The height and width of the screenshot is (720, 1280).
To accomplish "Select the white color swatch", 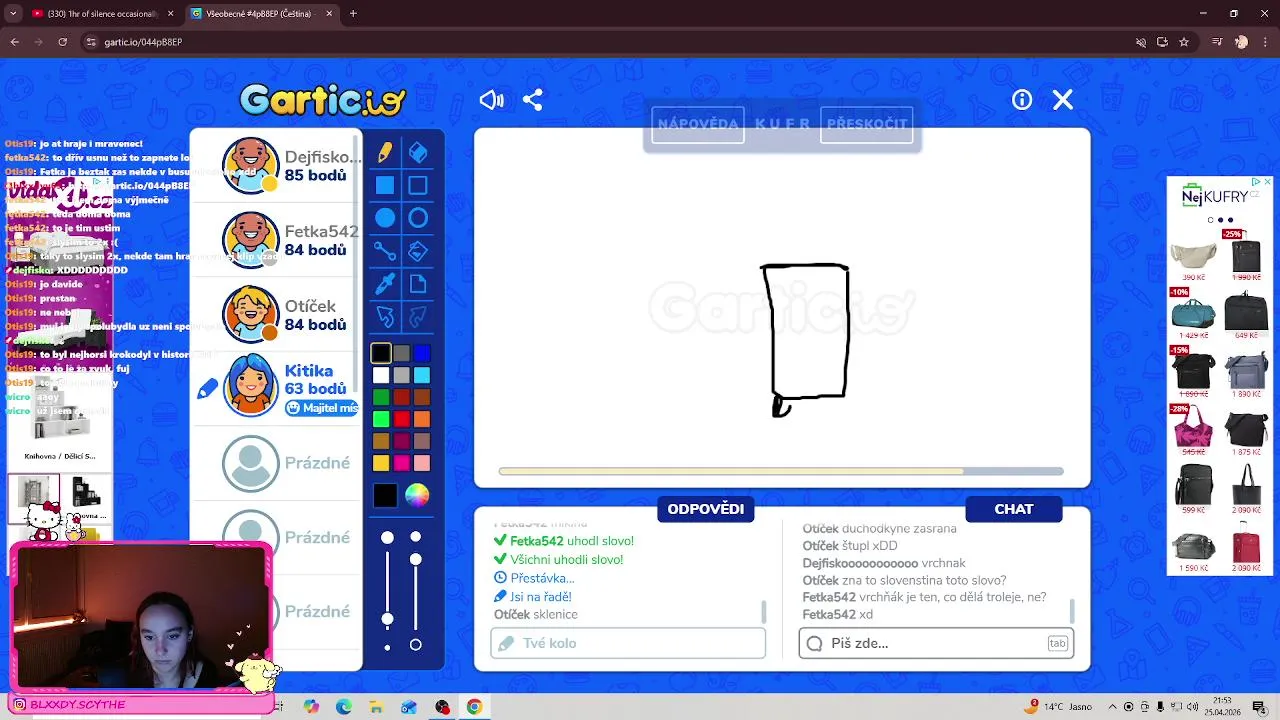I will [x=381, y=375].
